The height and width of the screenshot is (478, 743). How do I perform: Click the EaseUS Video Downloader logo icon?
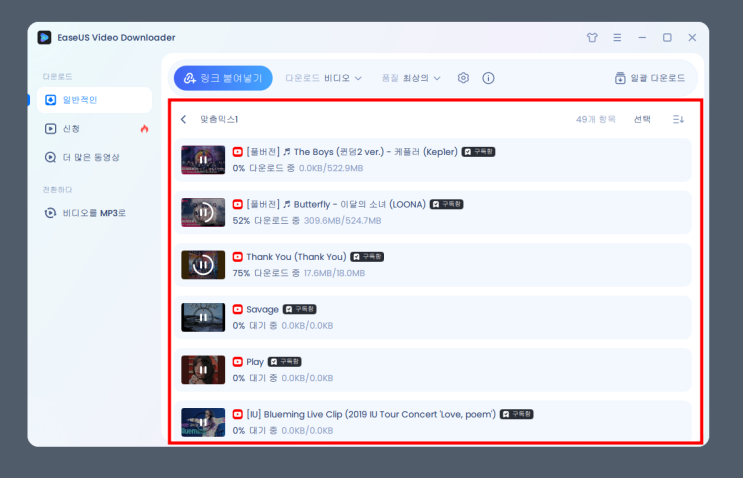(x=45, y=37)
